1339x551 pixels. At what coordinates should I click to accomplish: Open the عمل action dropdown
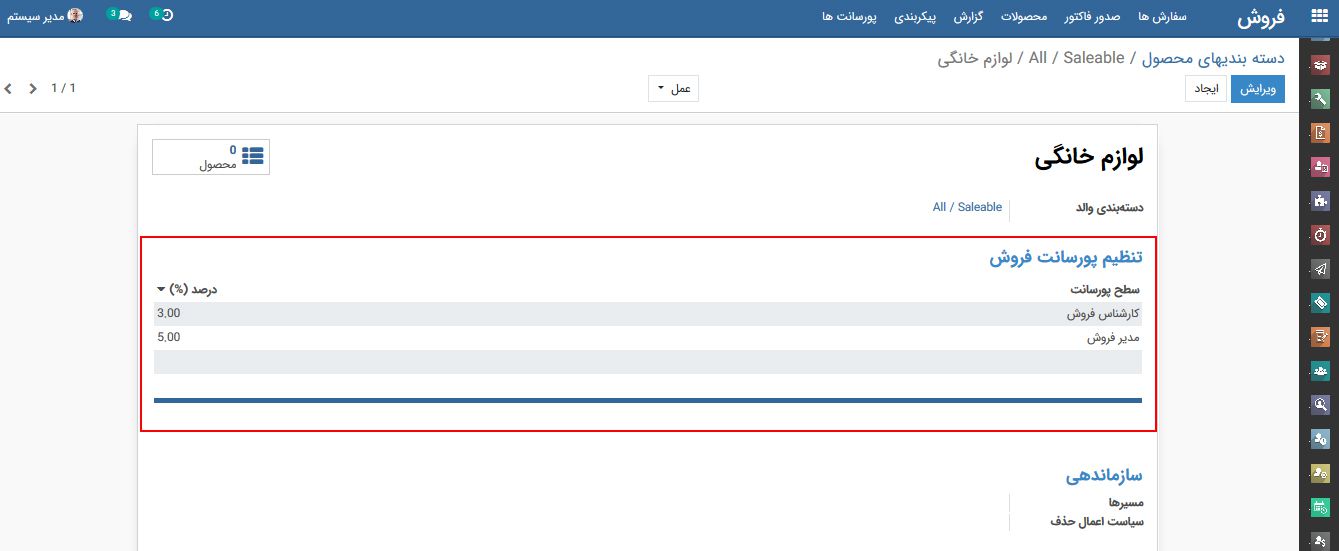[x=673, y=89]
